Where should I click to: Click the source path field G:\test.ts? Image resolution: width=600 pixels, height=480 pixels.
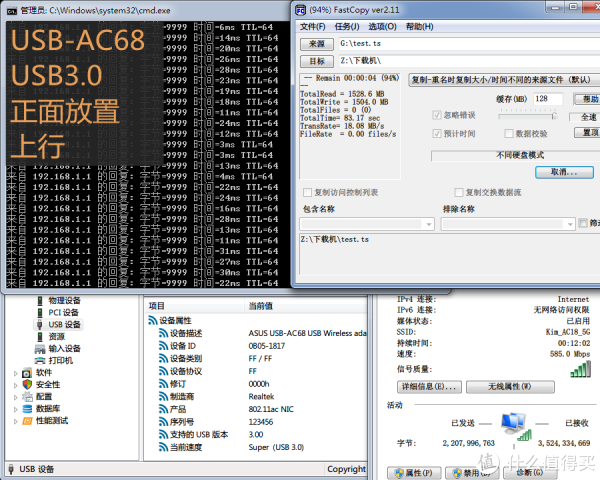469,44
